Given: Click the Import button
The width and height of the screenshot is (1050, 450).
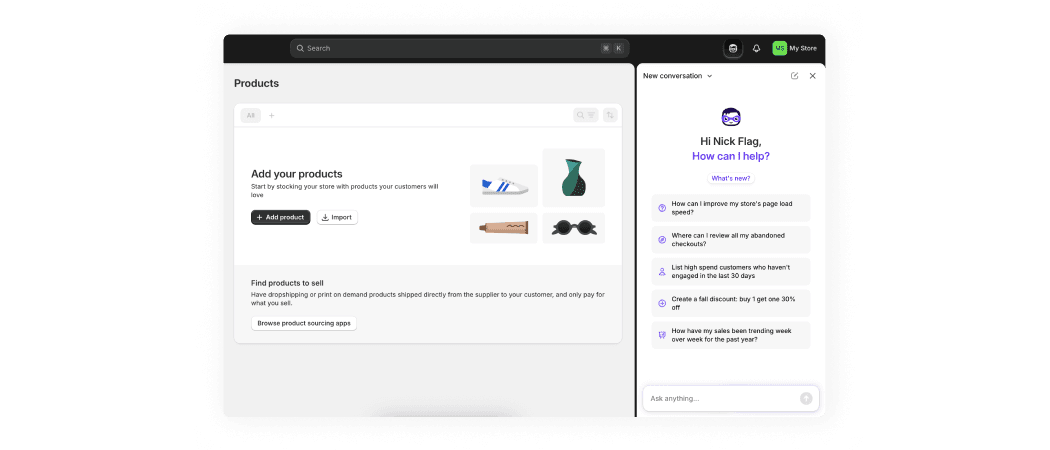Looking at the screenshot, I should tap(337, 218).
